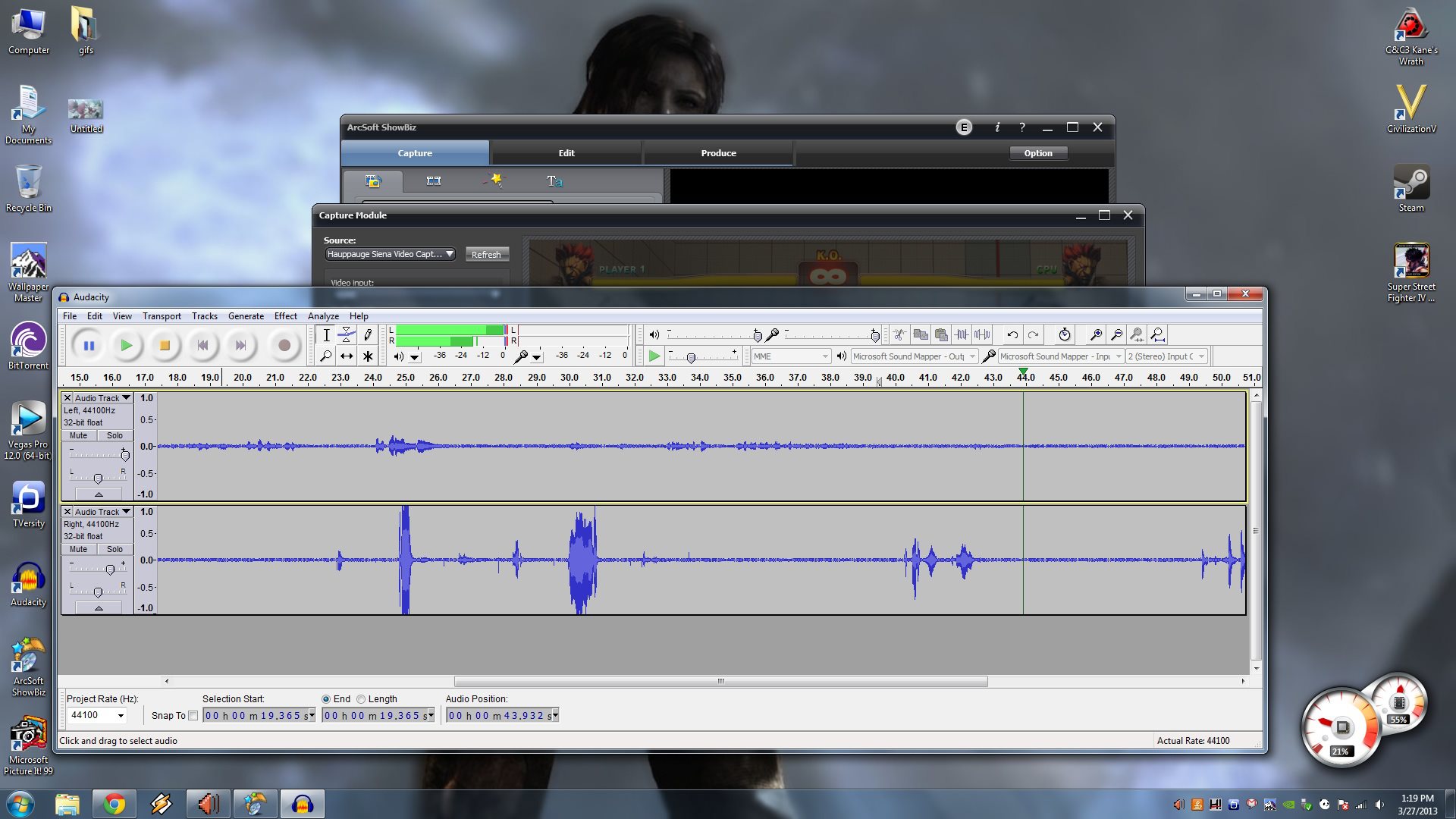Click the Redo arrow icon
Screen dimensions: 1456x819
1033,334
